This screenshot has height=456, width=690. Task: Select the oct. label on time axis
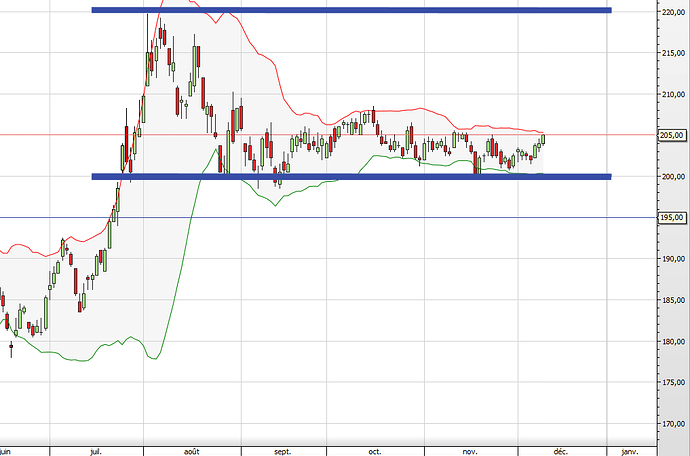click(375, 451)
